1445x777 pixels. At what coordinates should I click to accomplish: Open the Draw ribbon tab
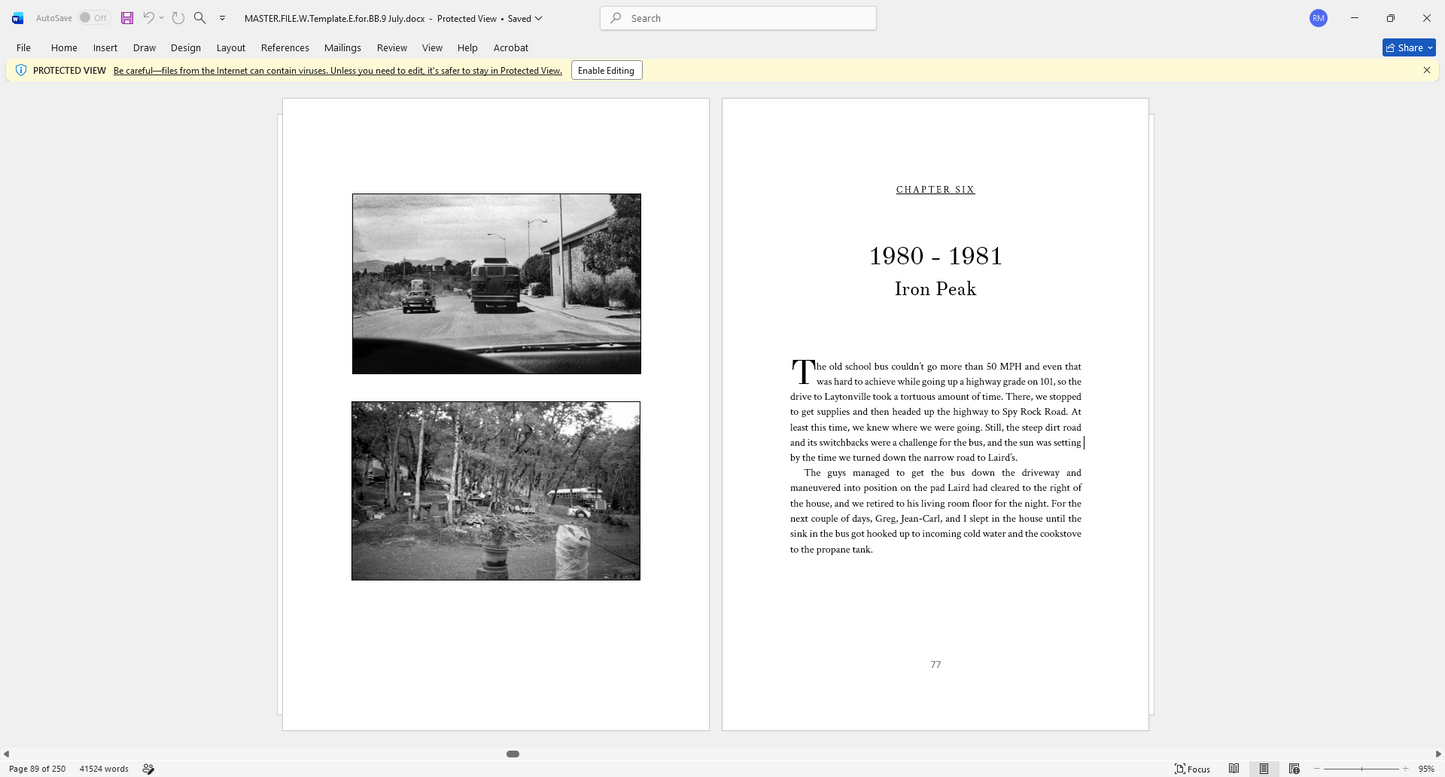144,47
